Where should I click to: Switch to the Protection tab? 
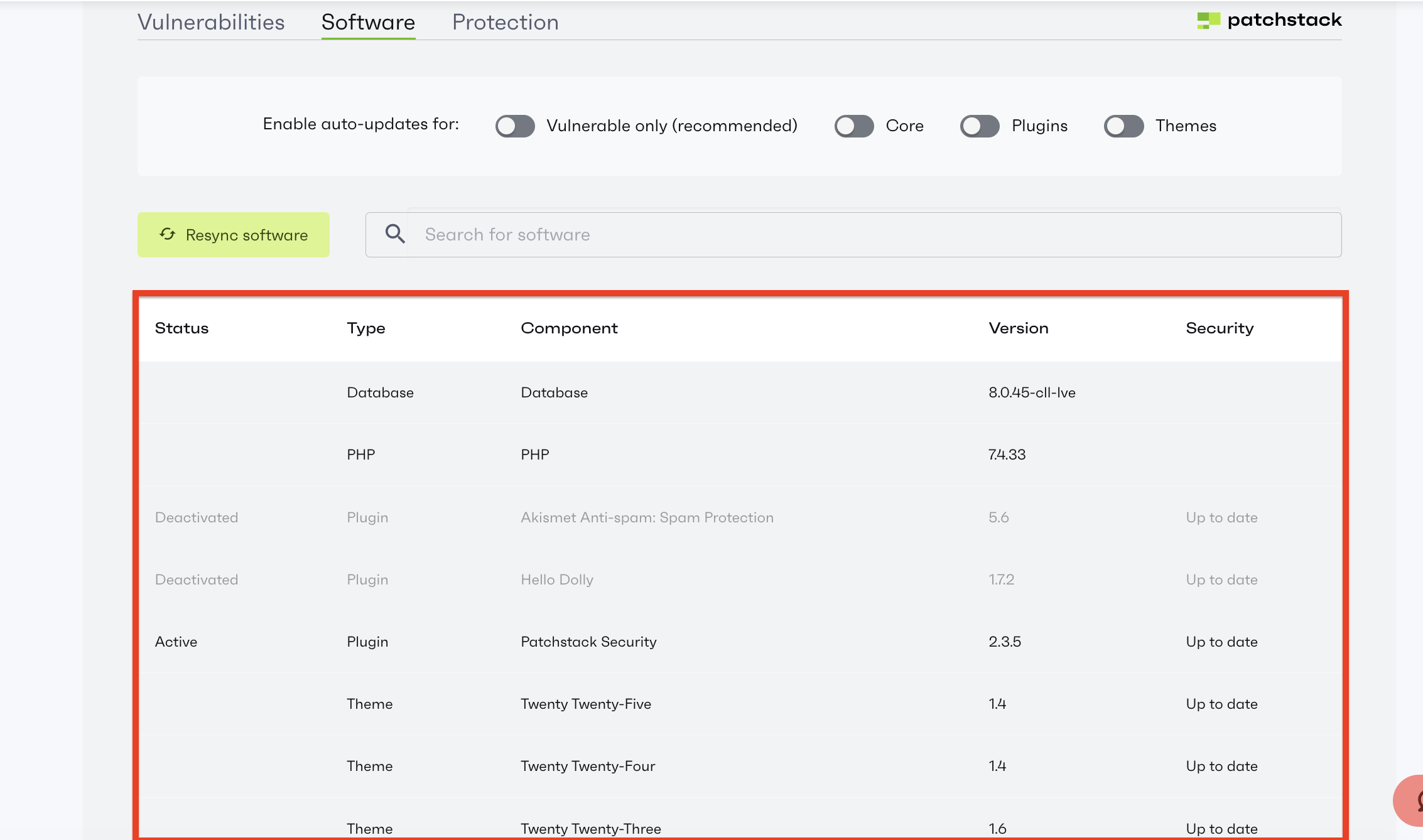click(505, 22)
